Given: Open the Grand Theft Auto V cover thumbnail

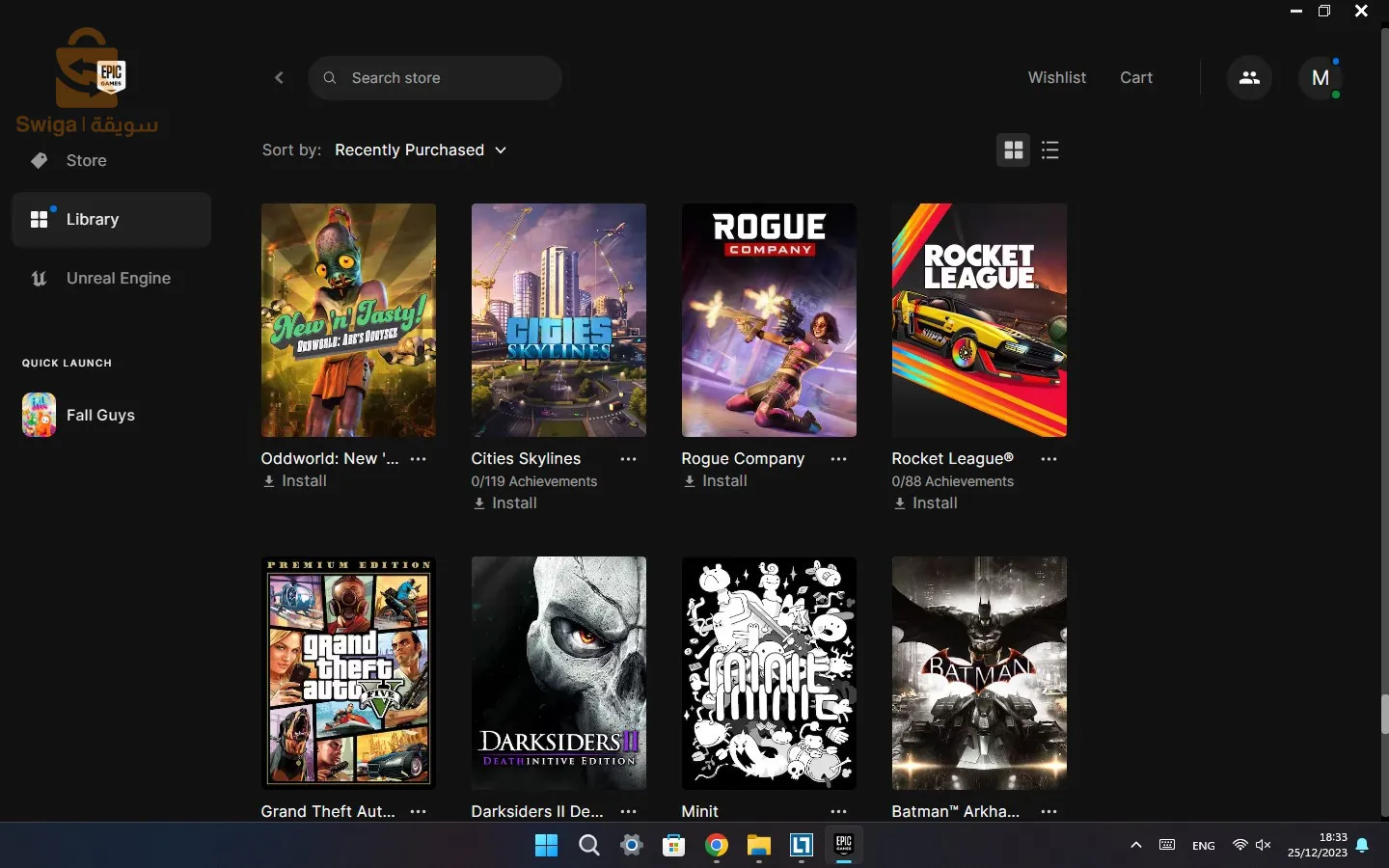Looking at the screenshot, I should coord(348,672).
